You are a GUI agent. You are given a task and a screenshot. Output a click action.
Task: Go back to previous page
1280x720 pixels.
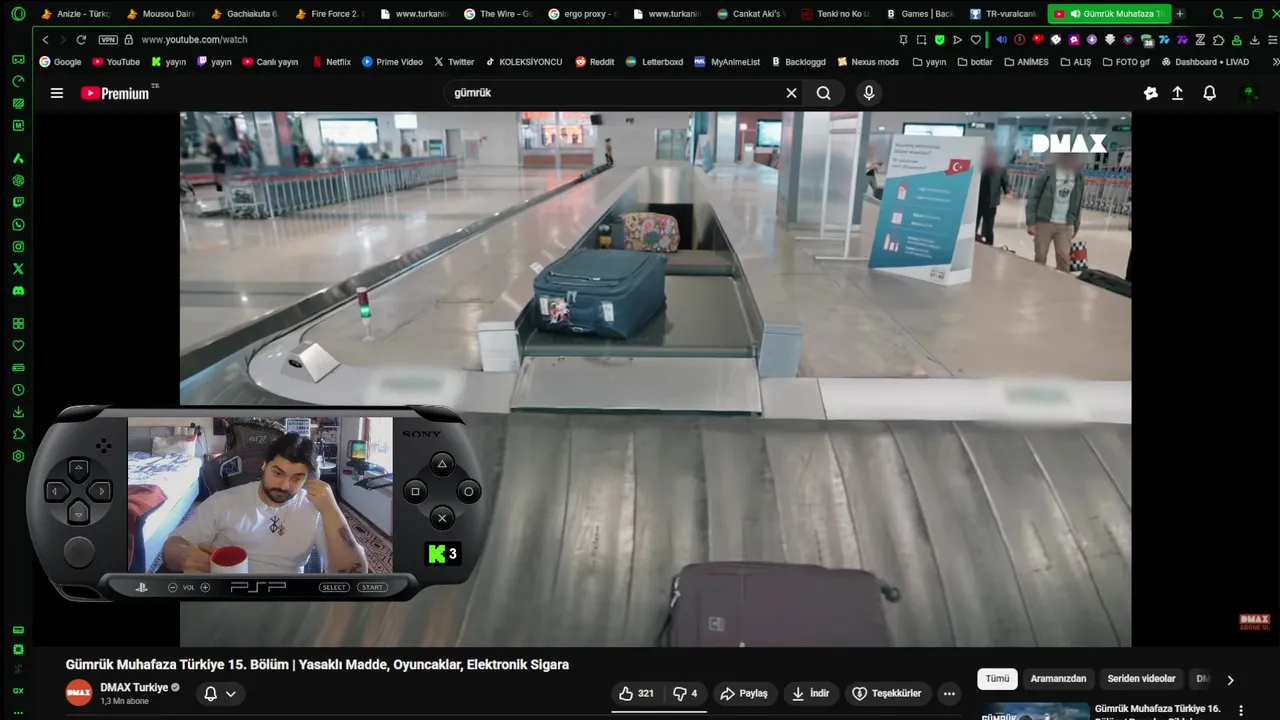click(45, 40)
